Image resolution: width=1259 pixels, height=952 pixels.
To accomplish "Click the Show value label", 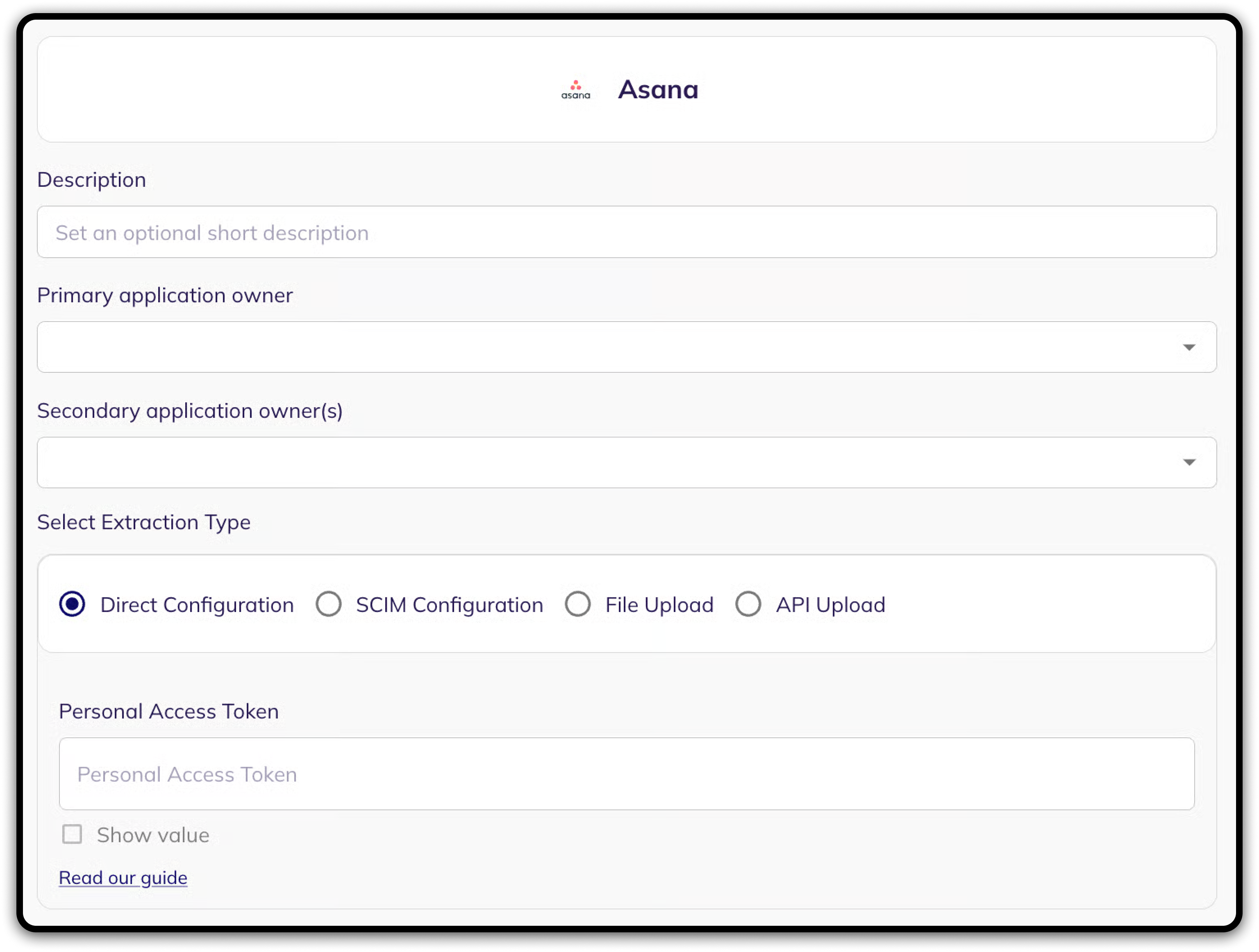I will click(153, 835).
